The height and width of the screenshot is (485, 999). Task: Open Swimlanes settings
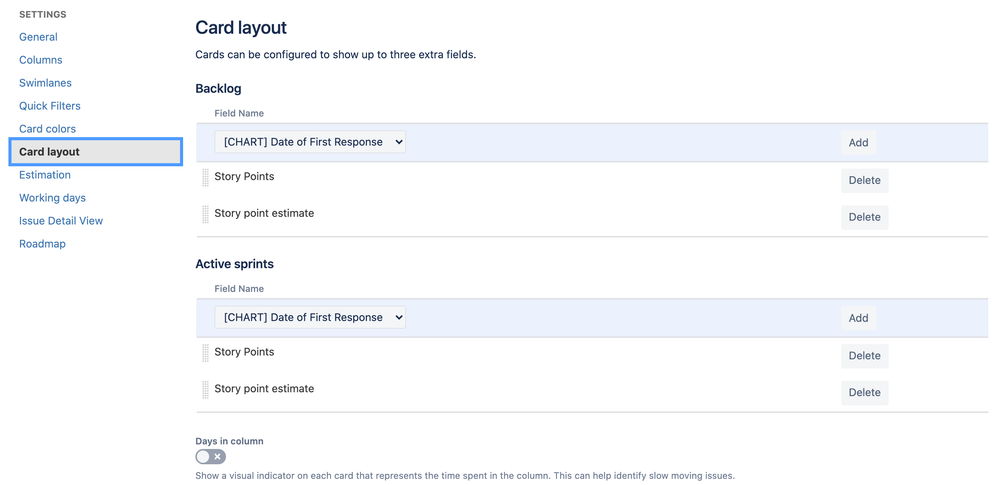point(45,83)
